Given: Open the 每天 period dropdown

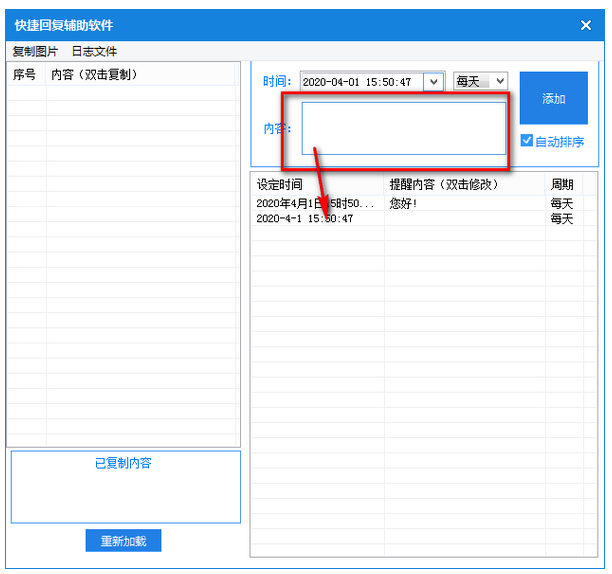Looking at the screenshot, I should pos(480,81).
